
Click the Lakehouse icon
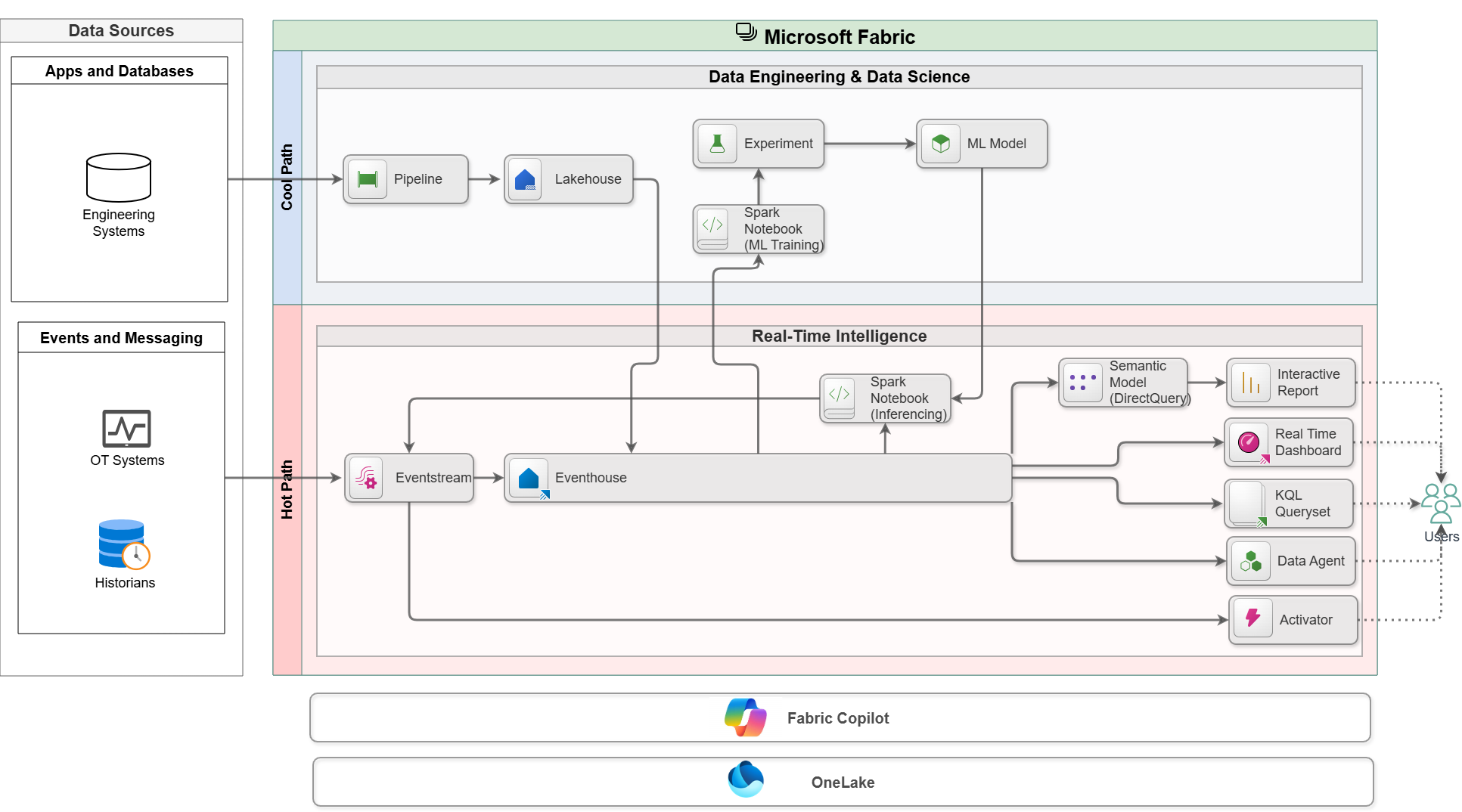point(525,179)
